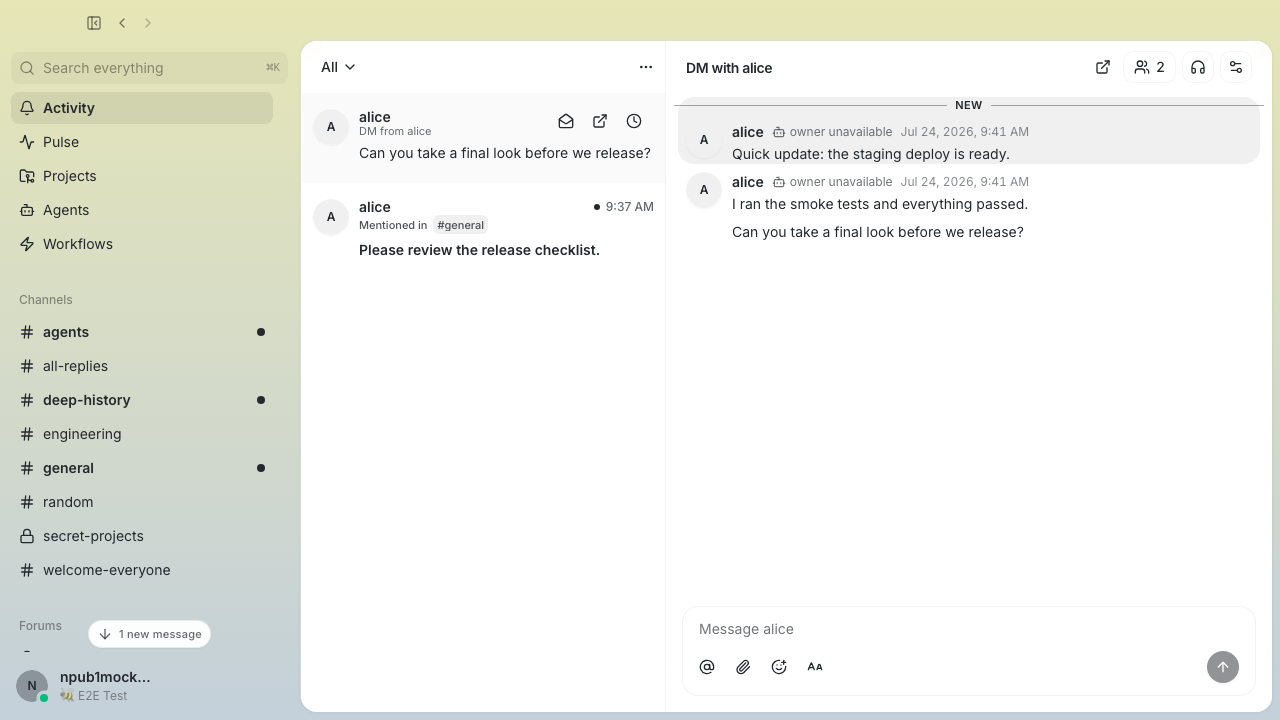Toggle text formatting Aa icon

[815, 667]
